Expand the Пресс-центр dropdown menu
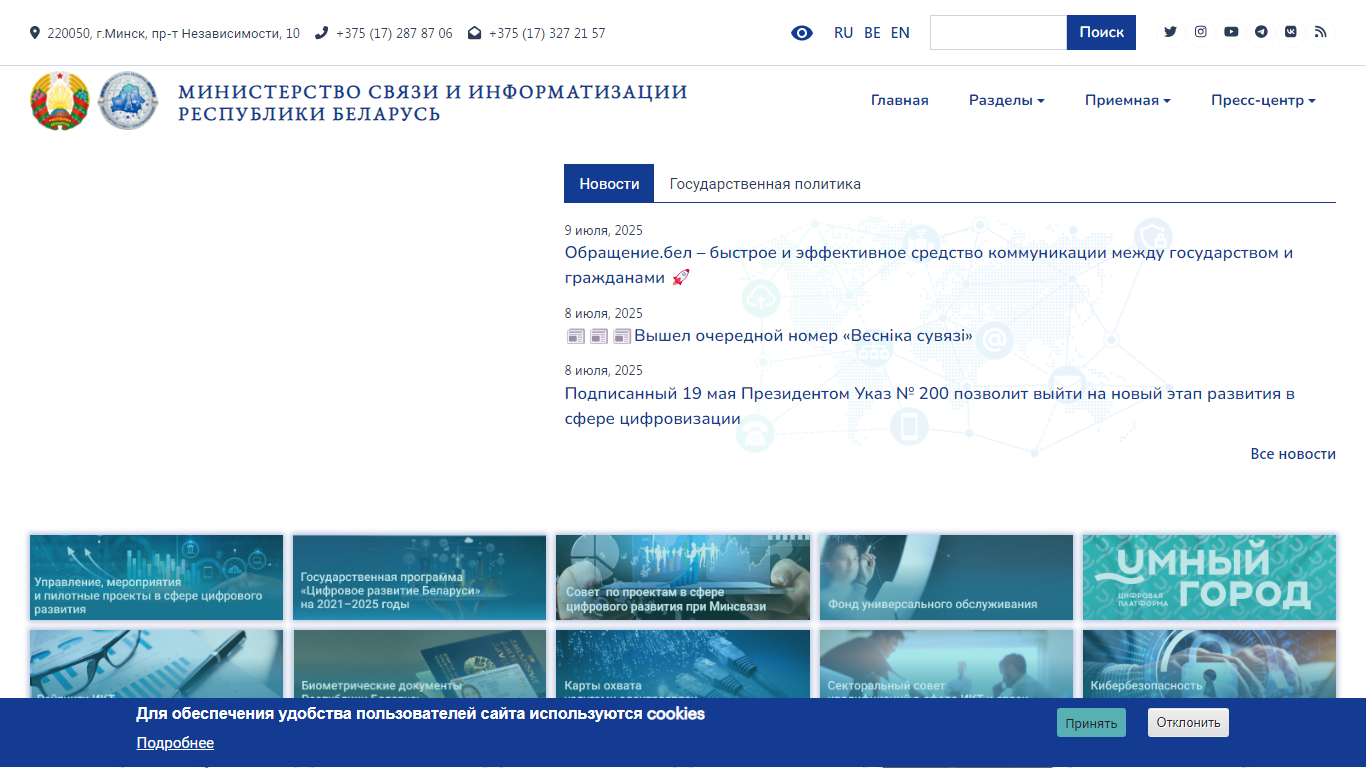 pyautogui.click(x=1263, y=100)
